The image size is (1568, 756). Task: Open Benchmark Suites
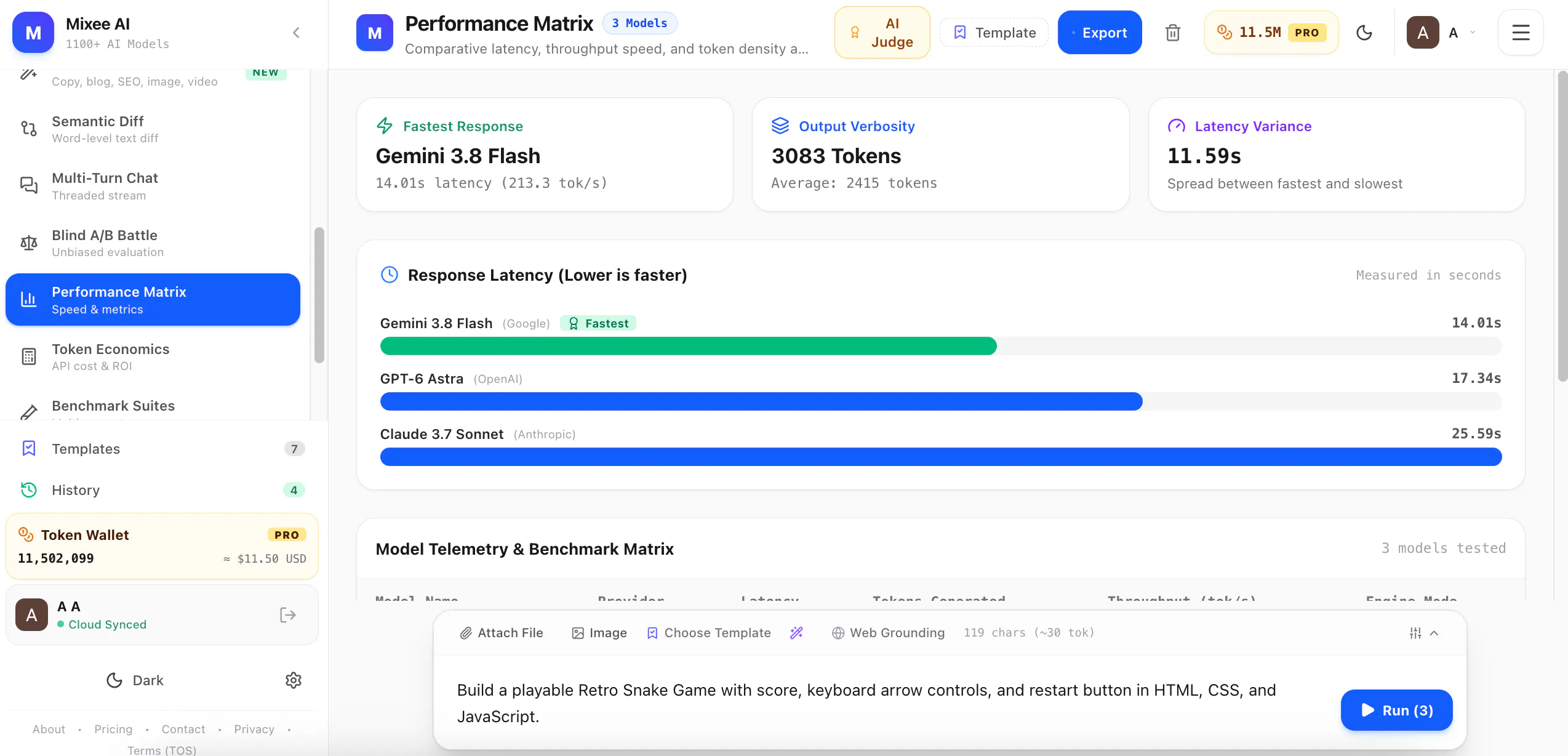[x=153, y=406]
